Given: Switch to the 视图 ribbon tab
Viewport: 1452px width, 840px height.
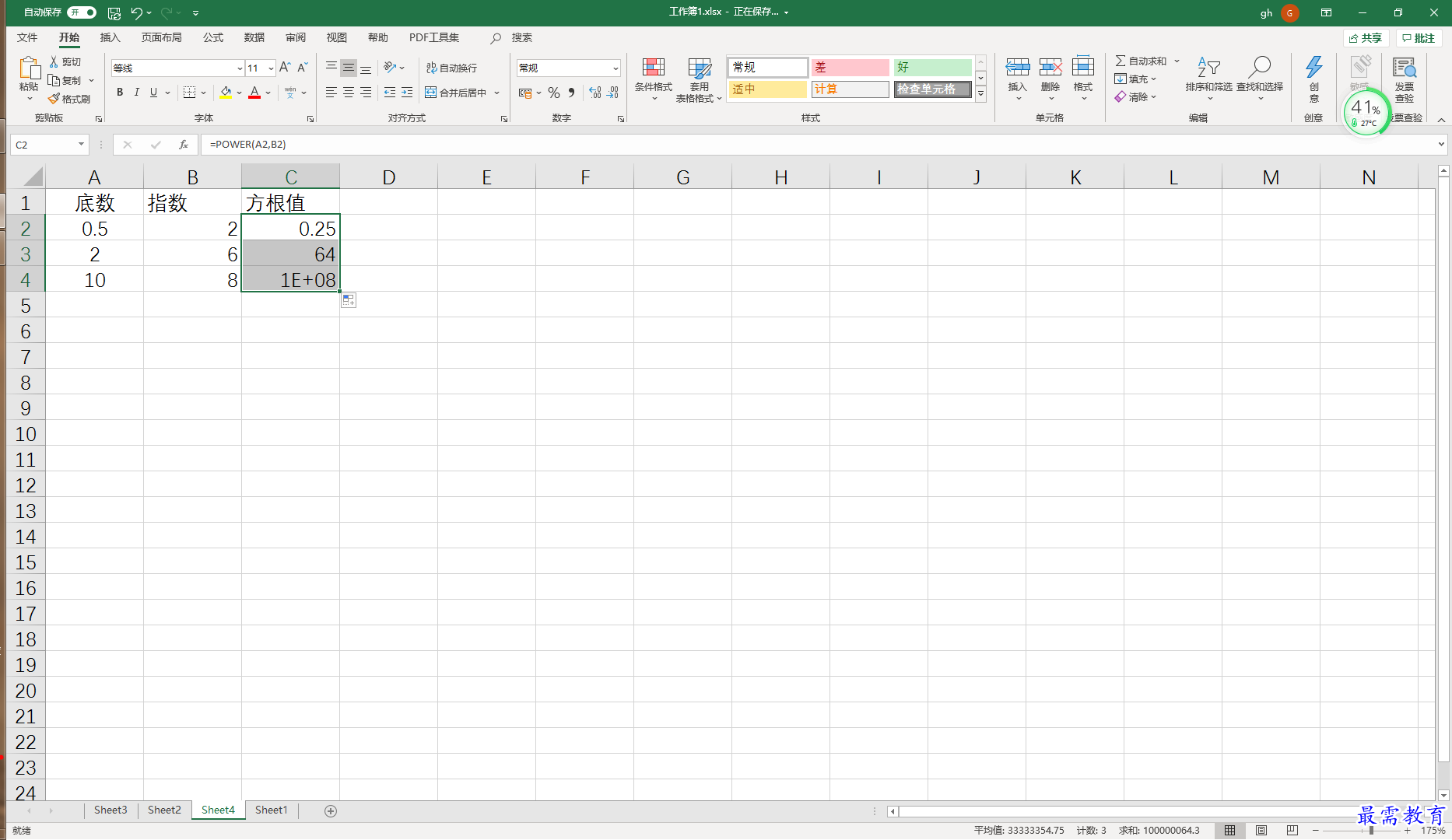Looking at the screenshot, I should pyautogui.click(x=337, y=37).
